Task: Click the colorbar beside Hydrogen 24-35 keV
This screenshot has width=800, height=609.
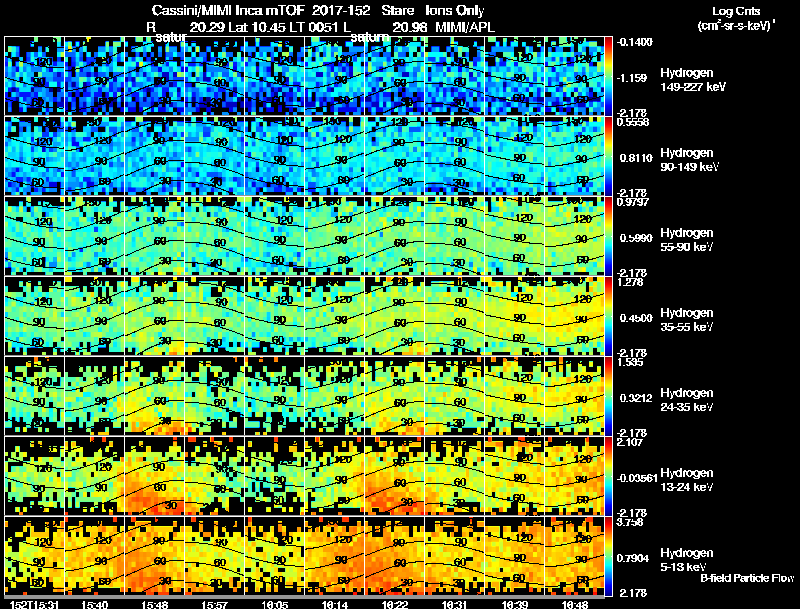Action: tap(608, 396)
